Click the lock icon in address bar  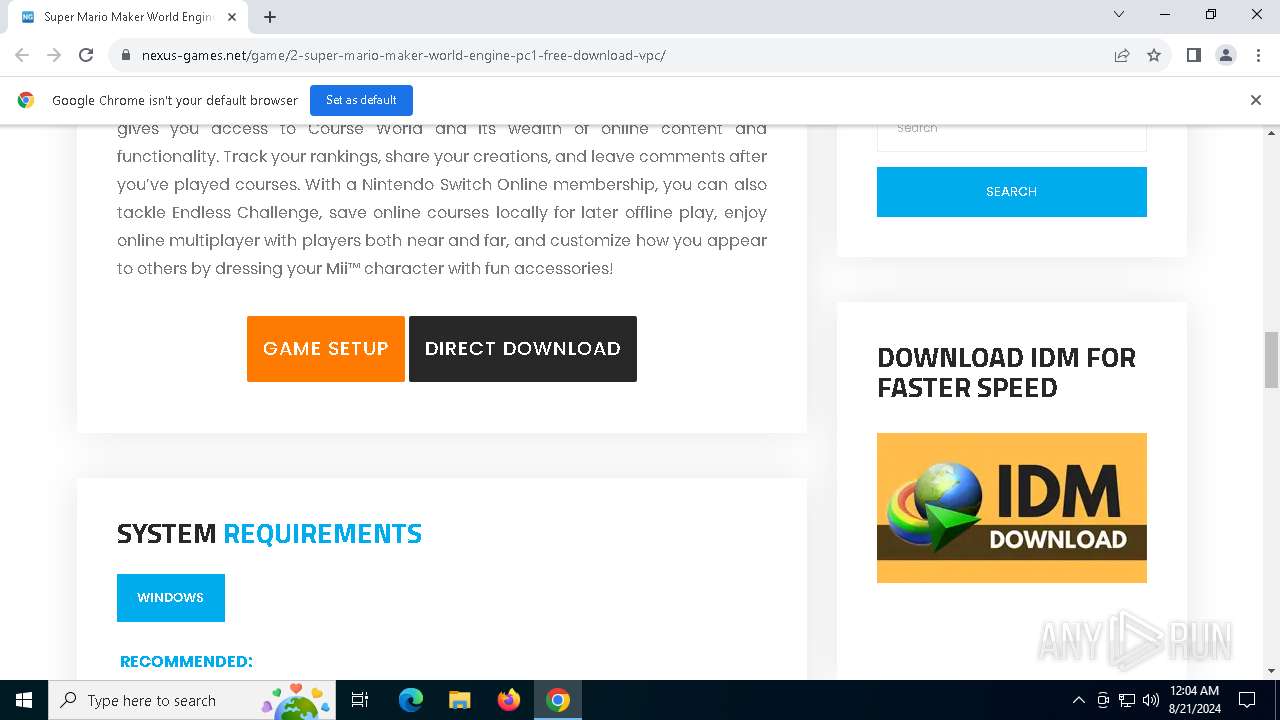pos(126,55)
